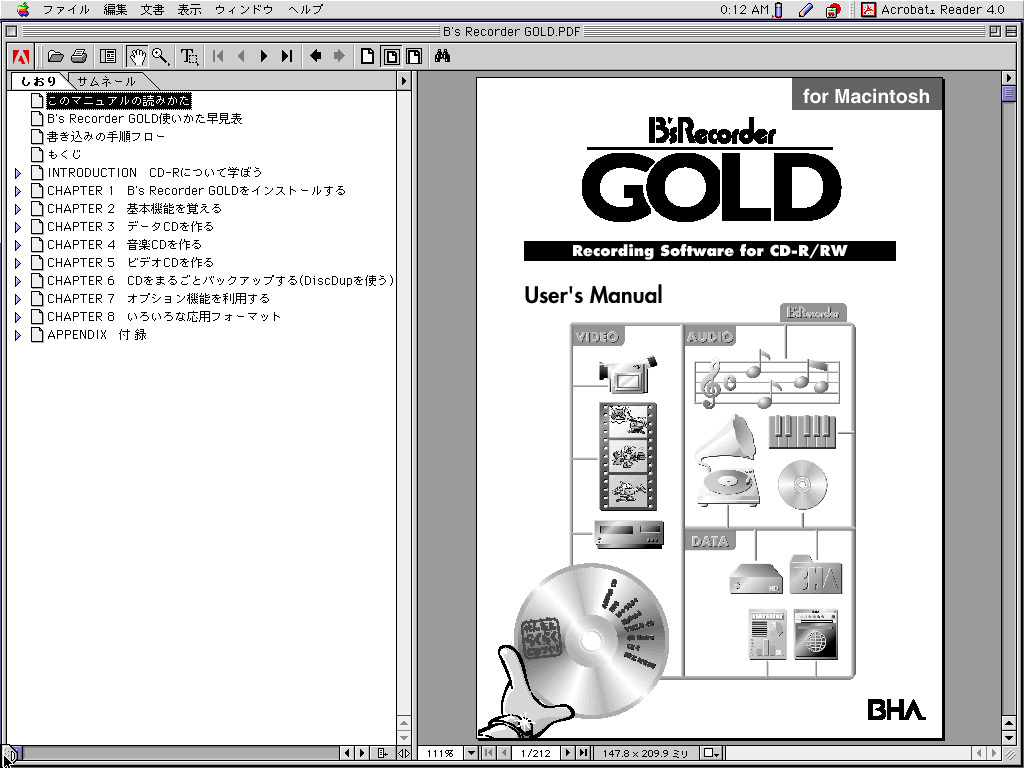The width and height of the screenshot is (1024, 768).
Task: Click the bookmark pane new bookmark icon
Action: click(383, 753)
